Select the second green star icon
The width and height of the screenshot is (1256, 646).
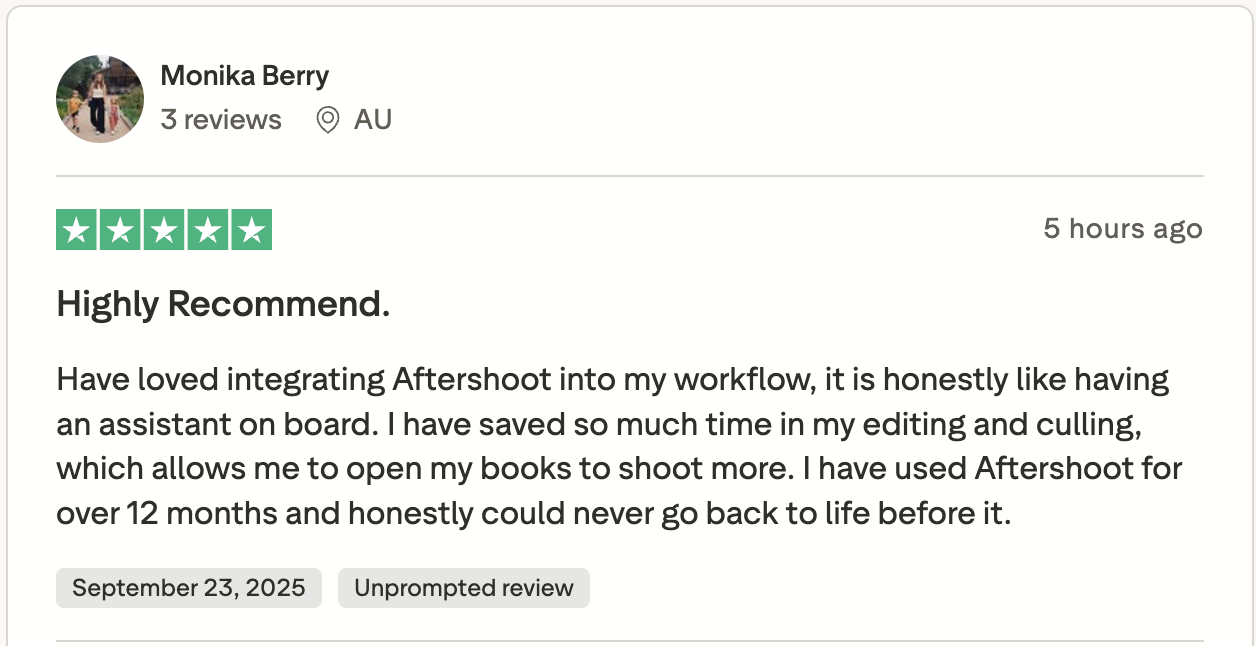click(x=119, y=229)
